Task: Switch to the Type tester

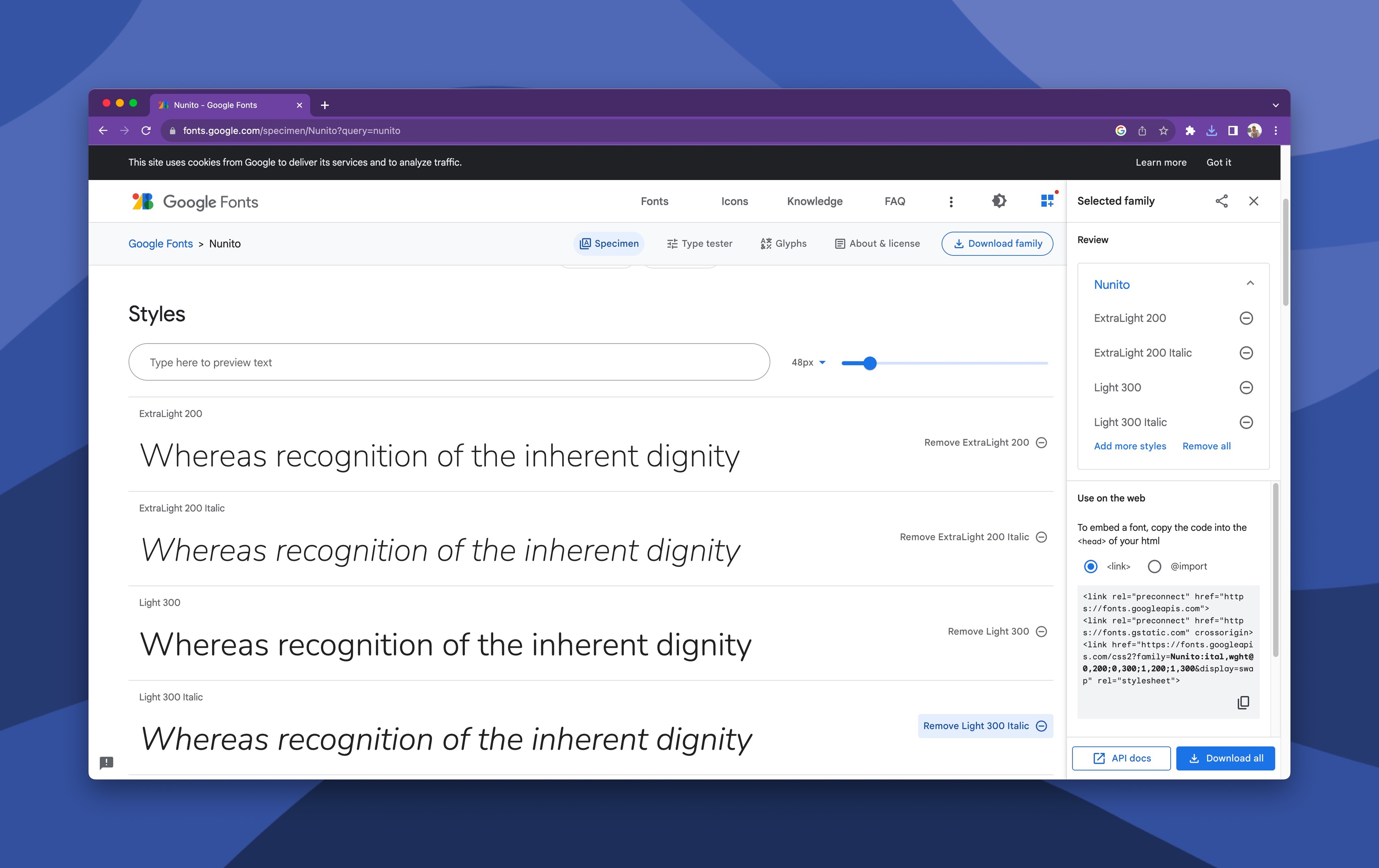Action: point(699,243)
